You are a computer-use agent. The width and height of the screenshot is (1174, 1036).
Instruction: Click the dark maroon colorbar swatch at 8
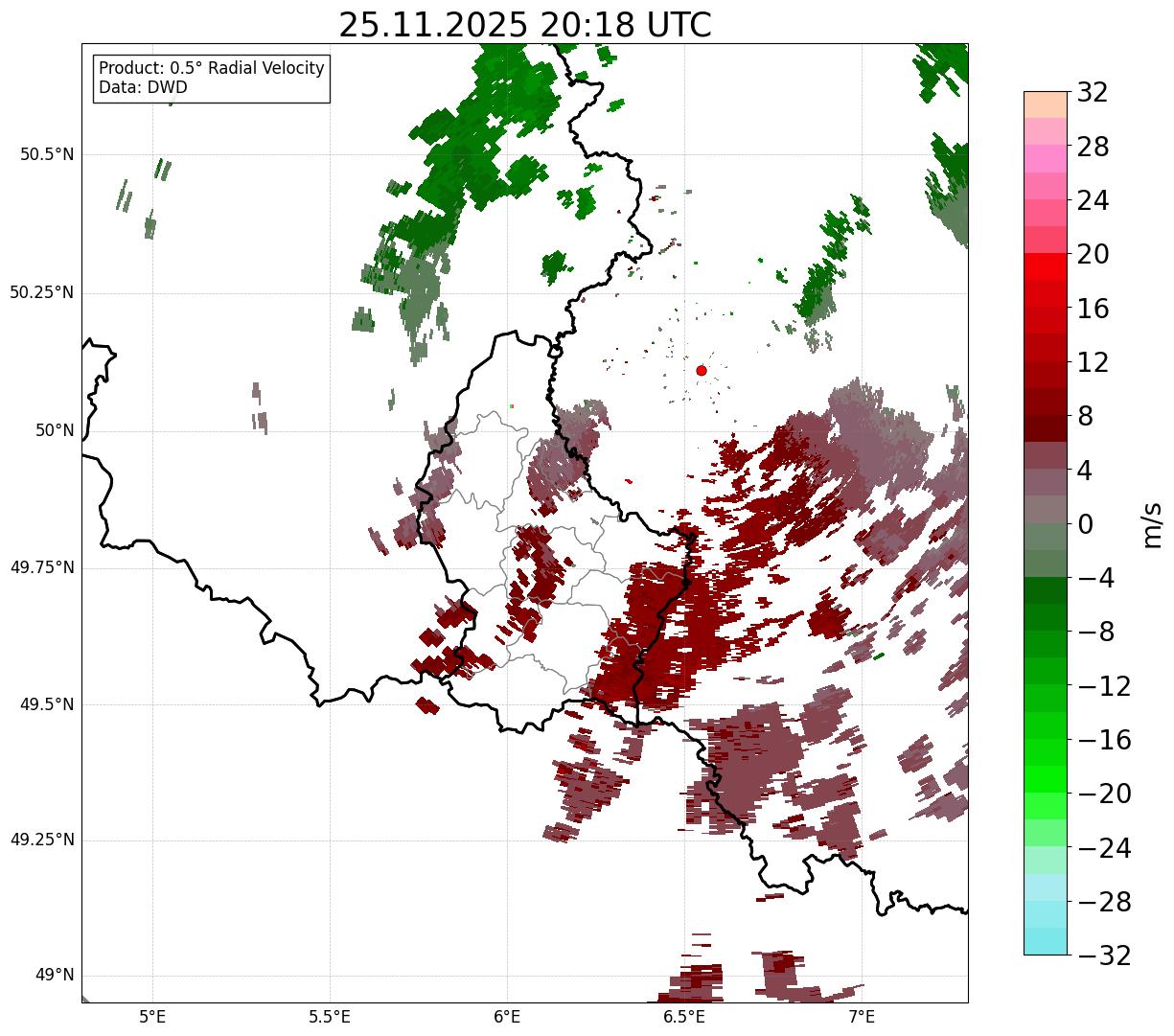coord(1046,428)
